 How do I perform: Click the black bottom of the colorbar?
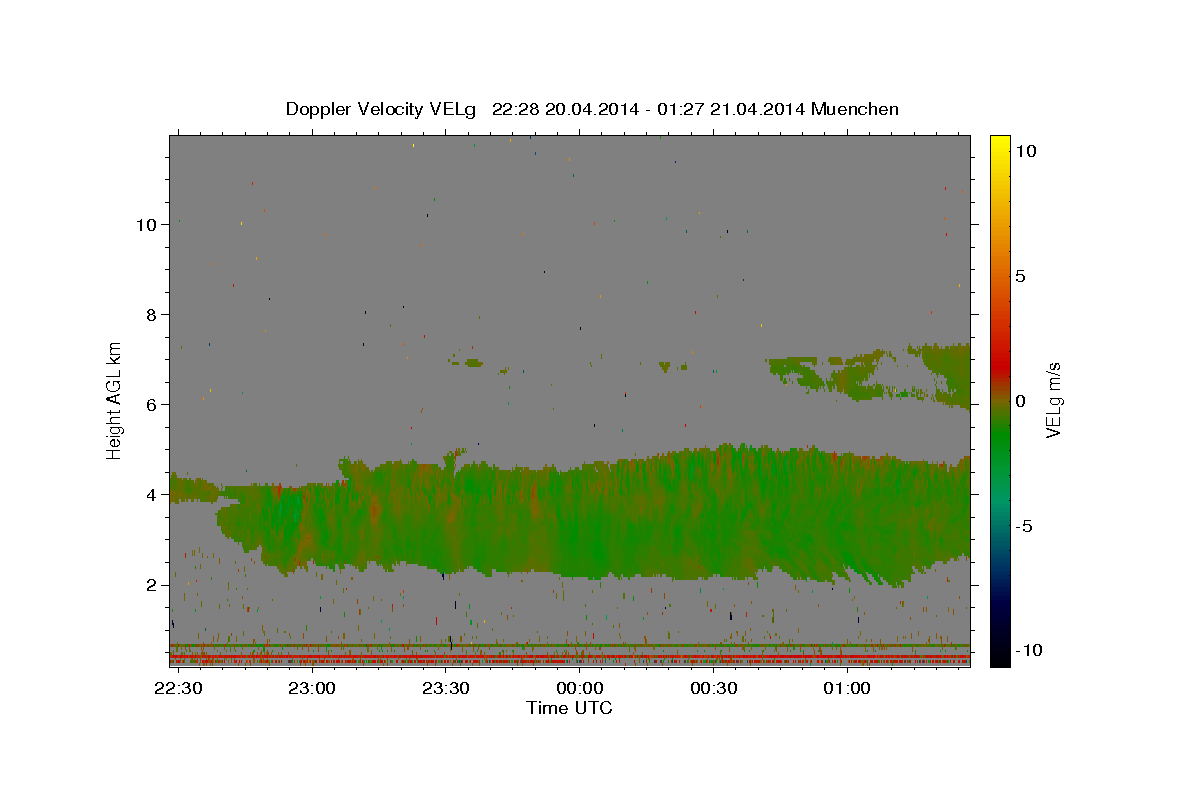point(999,658)
